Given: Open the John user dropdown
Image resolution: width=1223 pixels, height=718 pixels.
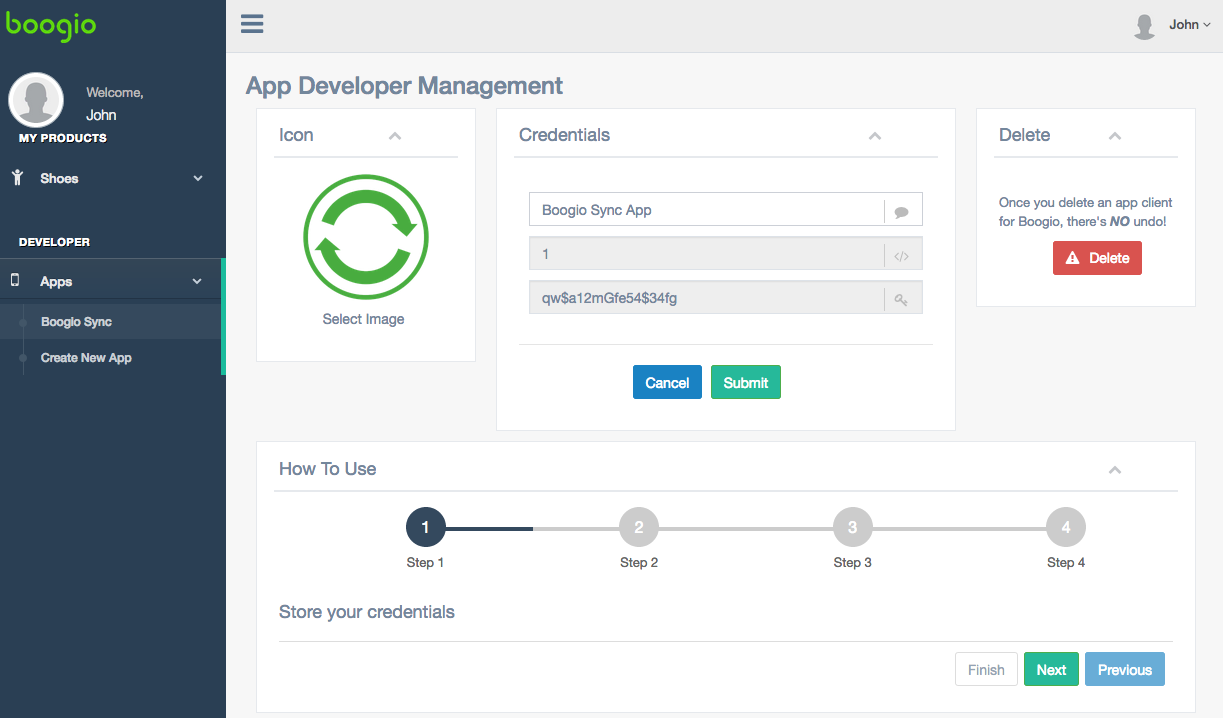Looking at the screenshot, I should tap(1190, 25).
